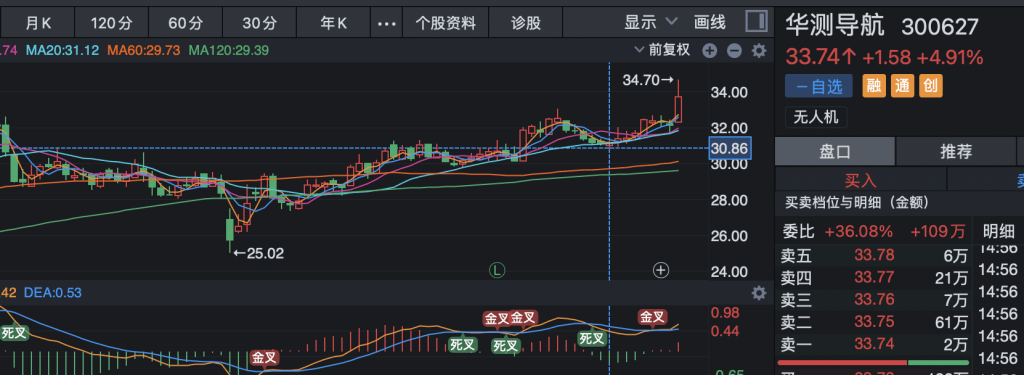Expand the 显示 display dropdown
1024x375 pixels.
tap(650, 23)
